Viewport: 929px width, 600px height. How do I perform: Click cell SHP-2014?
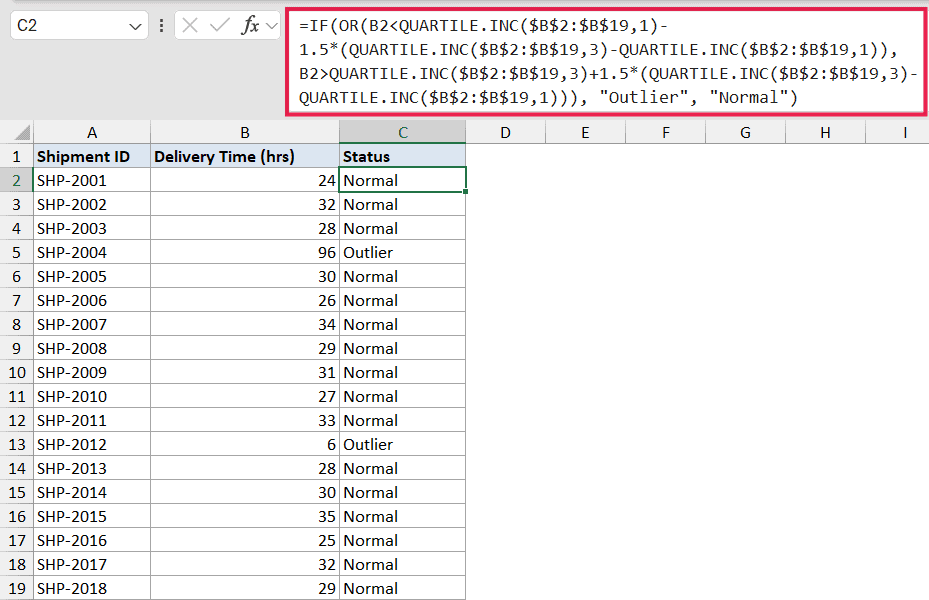tap(92, 492)
